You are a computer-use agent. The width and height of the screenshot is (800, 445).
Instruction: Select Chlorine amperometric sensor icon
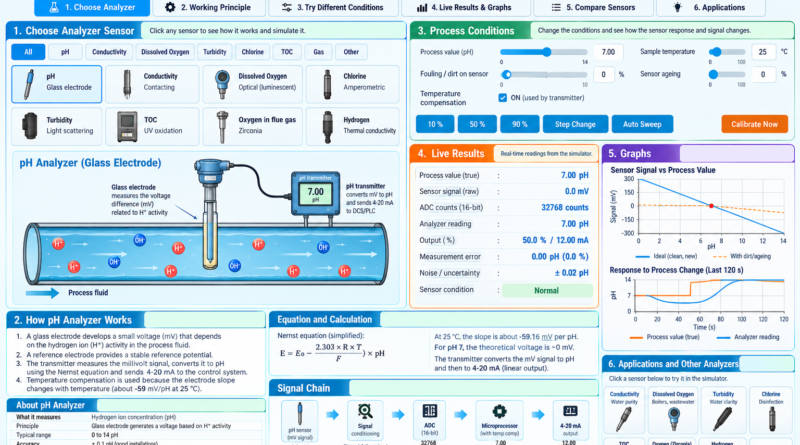tap(328, 84)
